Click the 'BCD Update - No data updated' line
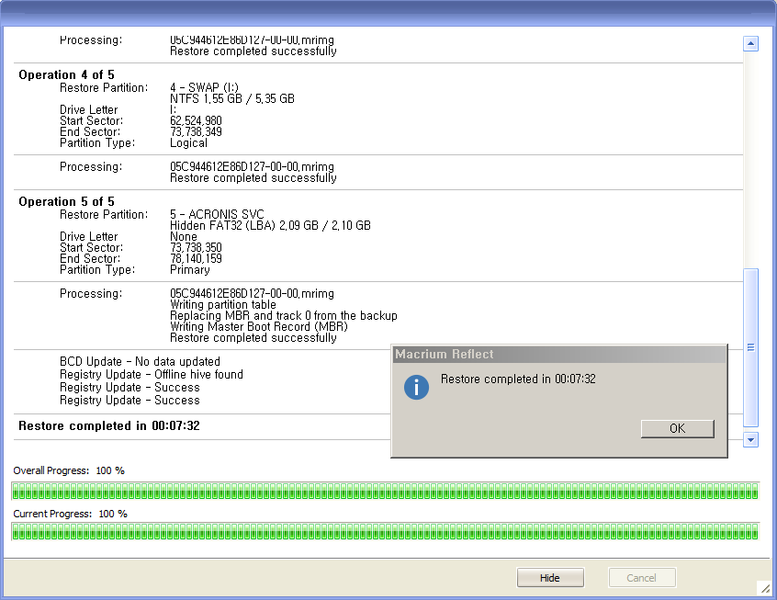The image size is (777, 600). 140,362
